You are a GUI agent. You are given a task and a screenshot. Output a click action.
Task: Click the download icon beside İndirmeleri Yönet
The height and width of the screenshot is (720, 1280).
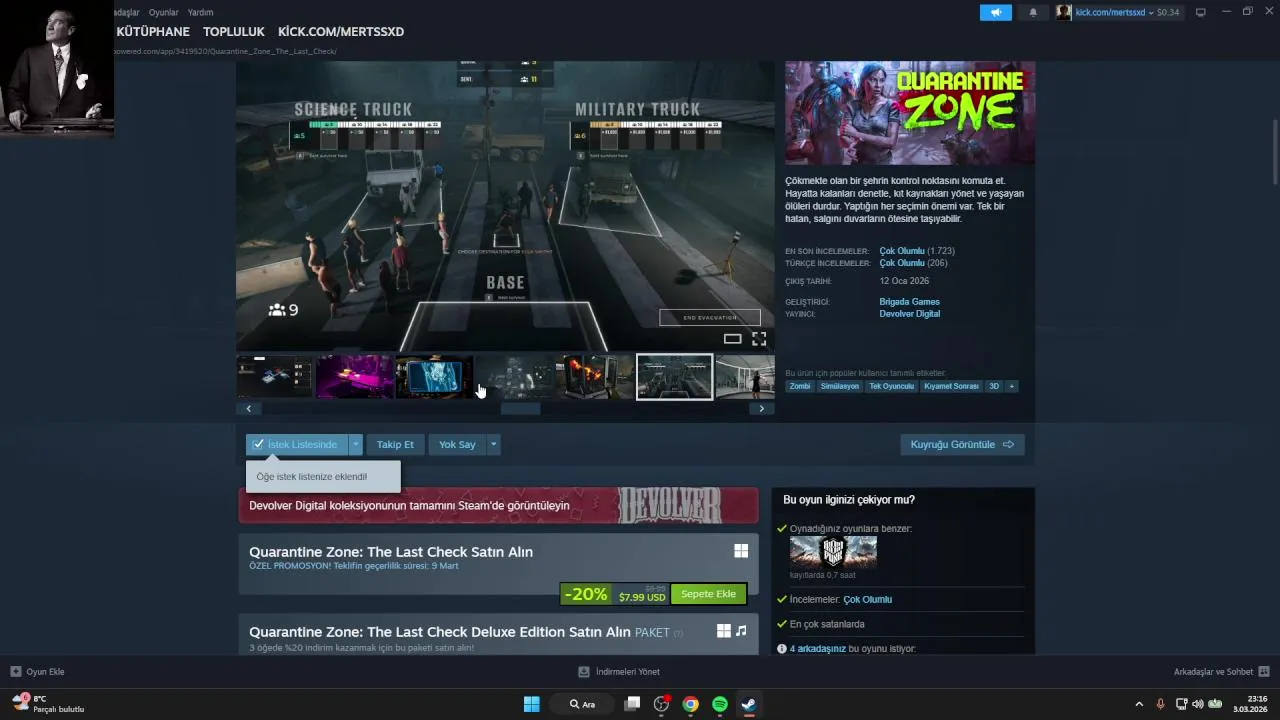[584, 672]
